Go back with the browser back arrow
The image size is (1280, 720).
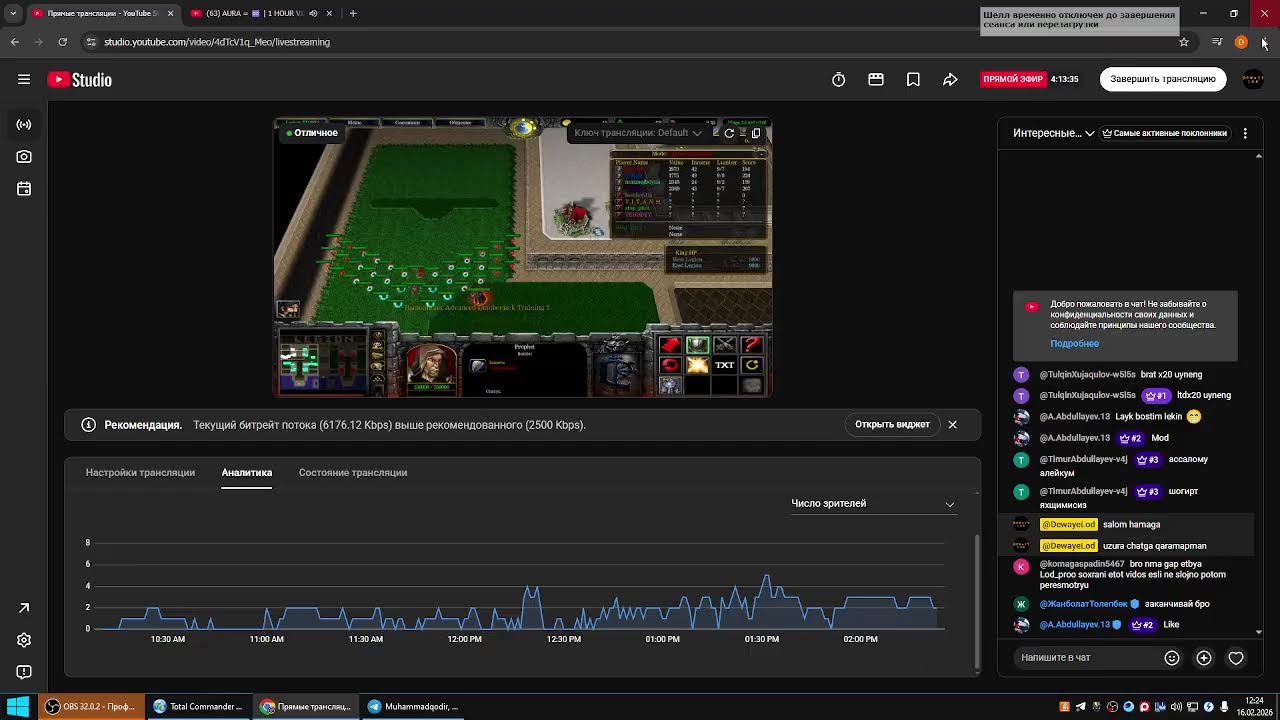[14, 42]
